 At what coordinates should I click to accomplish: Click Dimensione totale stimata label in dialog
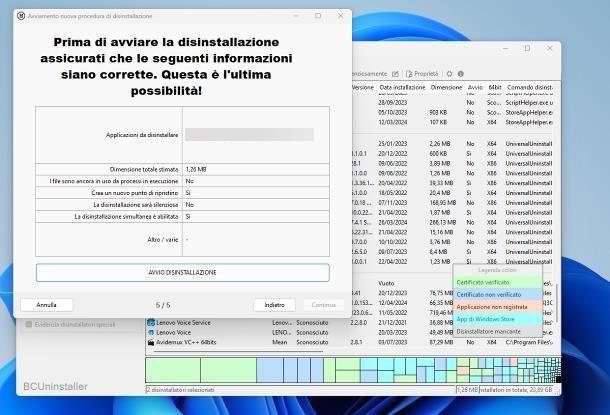(144, 169)
